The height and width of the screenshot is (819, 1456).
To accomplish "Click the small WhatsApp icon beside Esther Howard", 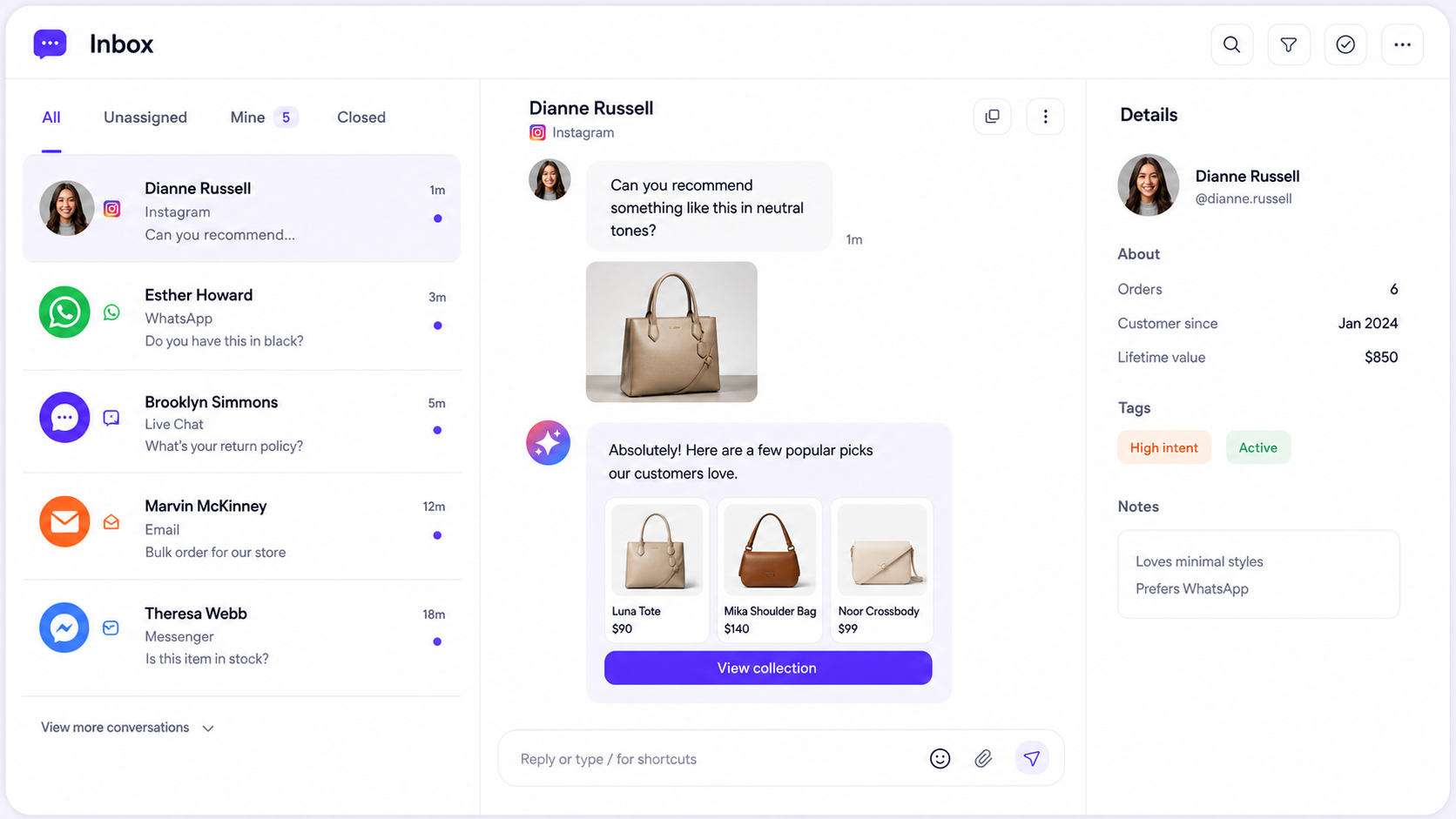I will pos(111,312).
